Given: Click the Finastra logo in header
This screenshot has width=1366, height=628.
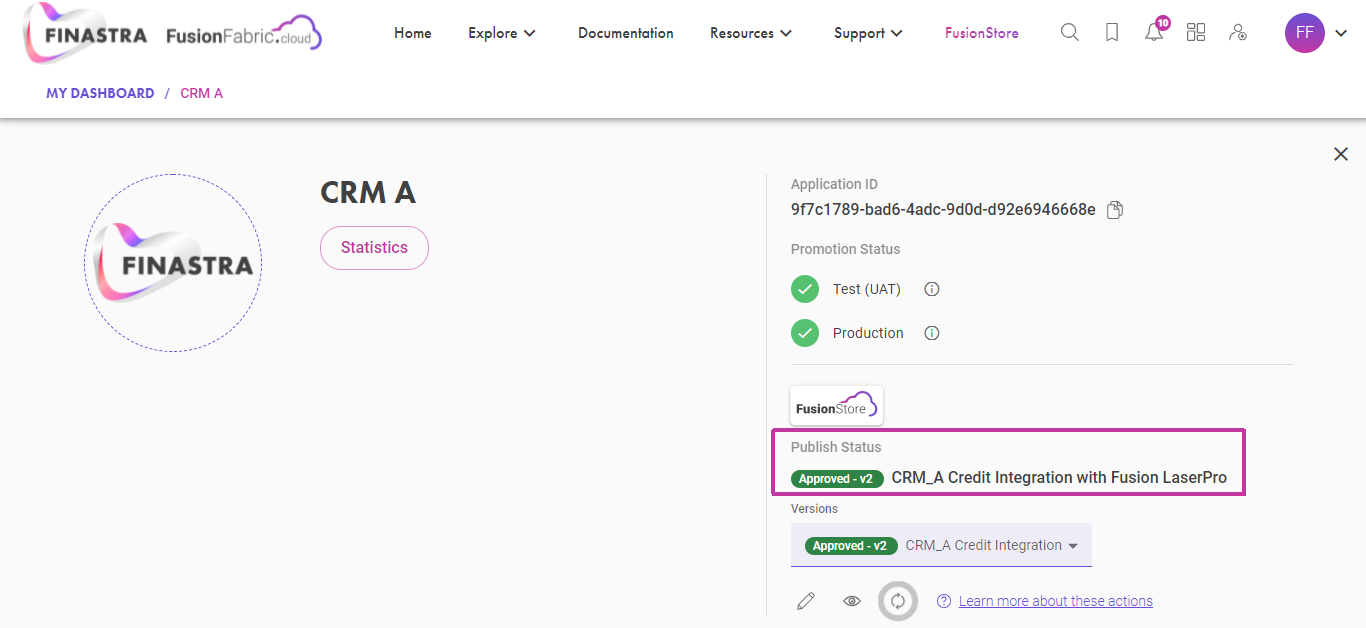Looking at the screenshot, I should click(x=84, y=34).
